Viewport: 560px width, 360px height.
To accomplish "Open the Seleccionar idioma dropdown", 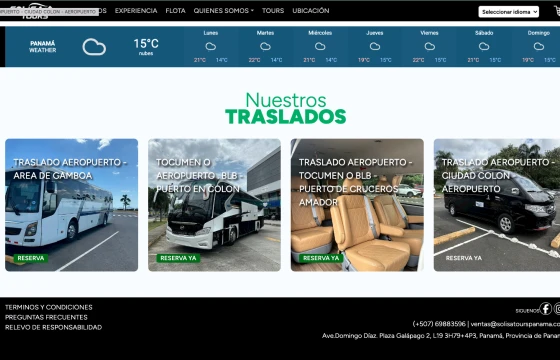I will [x=509, y=12].
